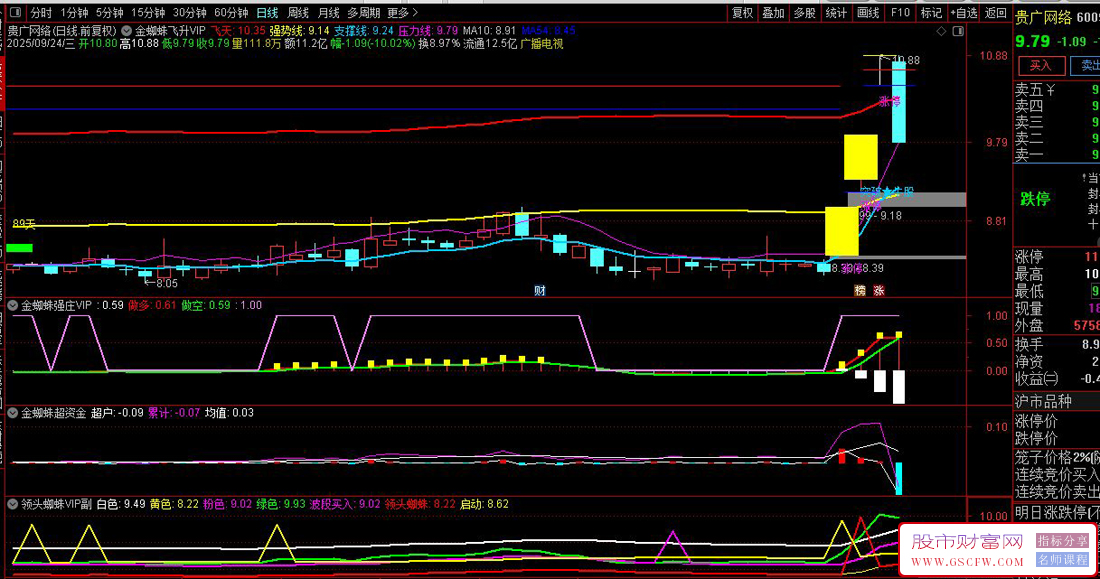
Task: Click the 榜 badge icon below candles
Action: [860, 291]
